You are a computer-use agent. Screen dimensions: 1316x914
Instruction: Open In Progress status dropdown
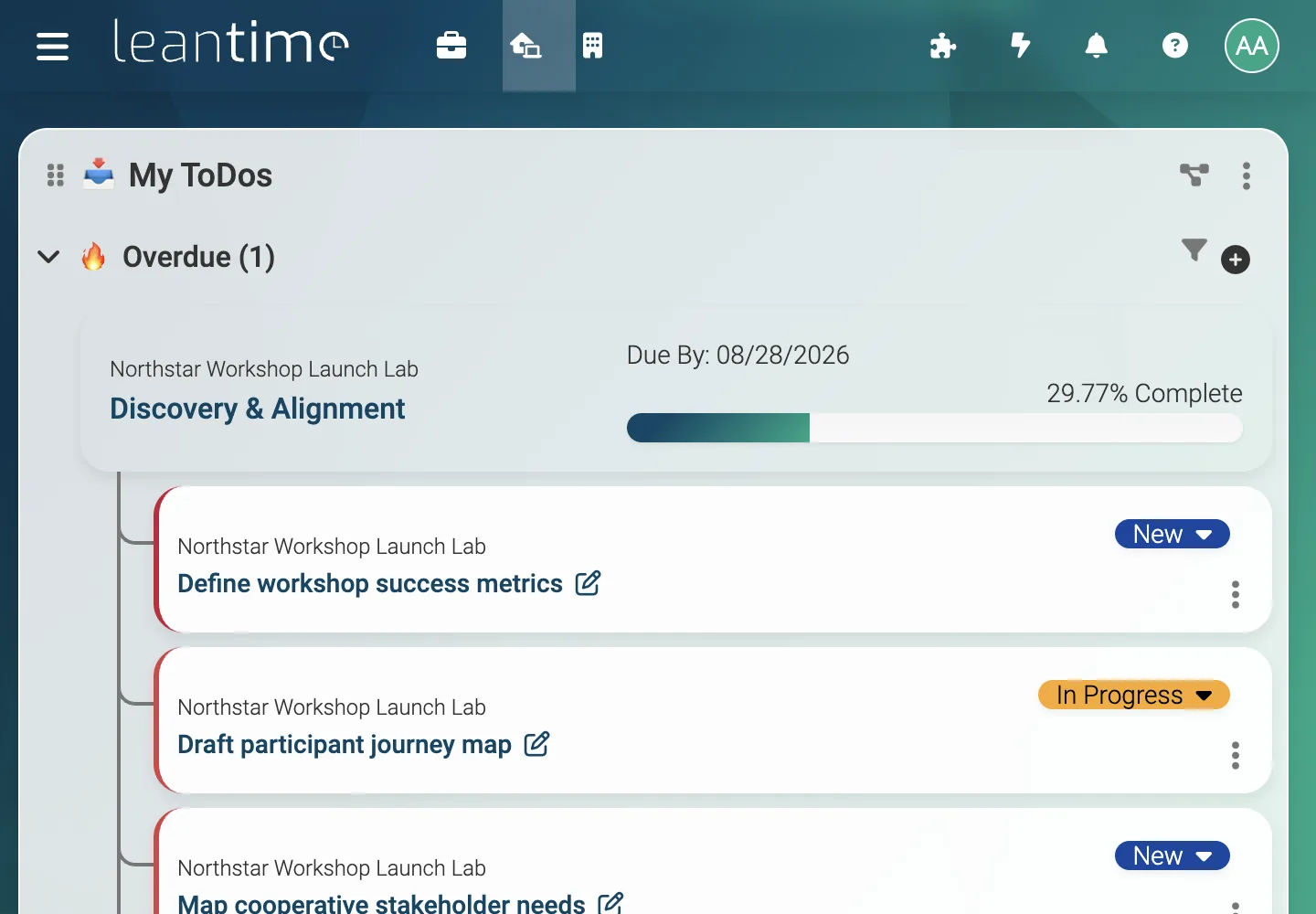pos(1133,695)
